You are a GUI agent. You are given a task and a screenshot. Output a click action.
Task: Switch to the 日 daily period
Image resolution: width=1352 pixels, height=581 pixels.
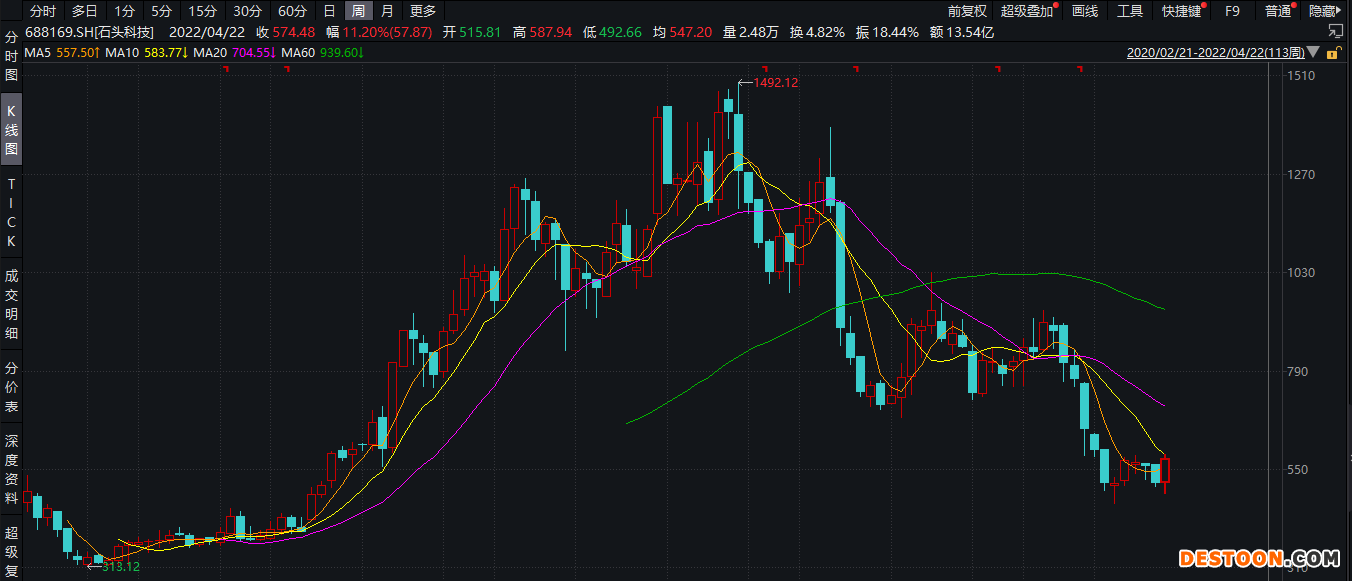[x=329, y=11]
